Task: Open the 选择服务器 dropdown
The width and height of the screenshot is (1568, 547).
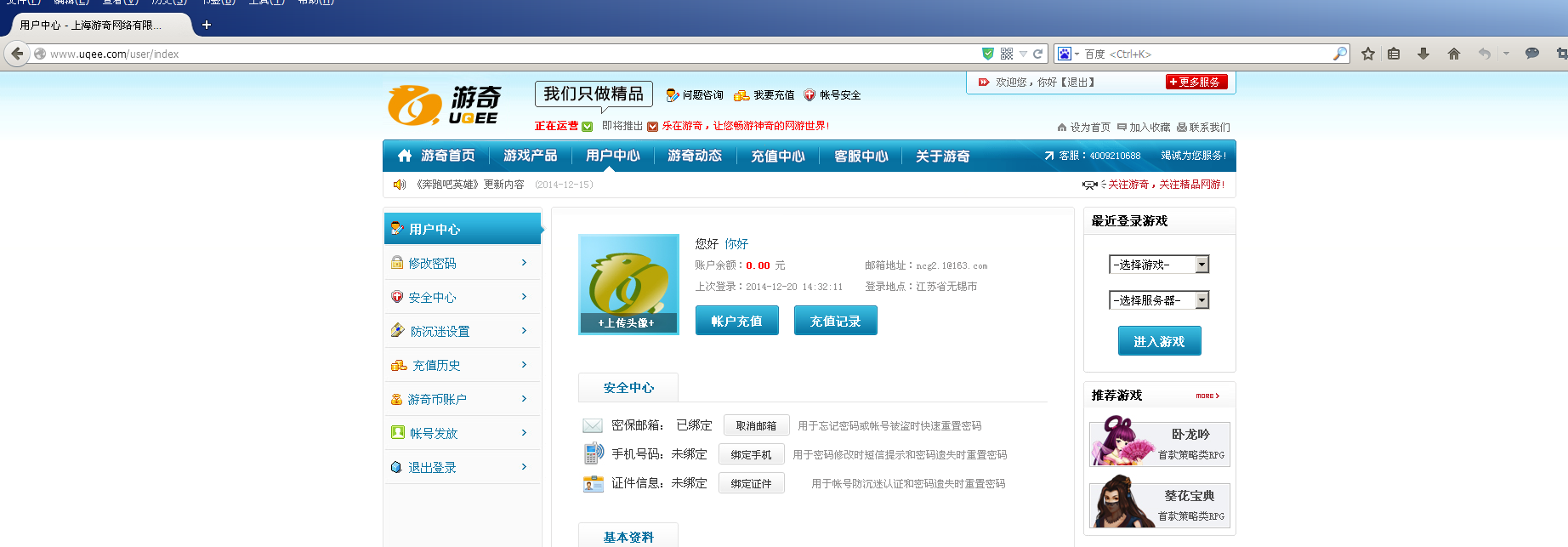Action: pyautogui.click(x=1159, y=300)
